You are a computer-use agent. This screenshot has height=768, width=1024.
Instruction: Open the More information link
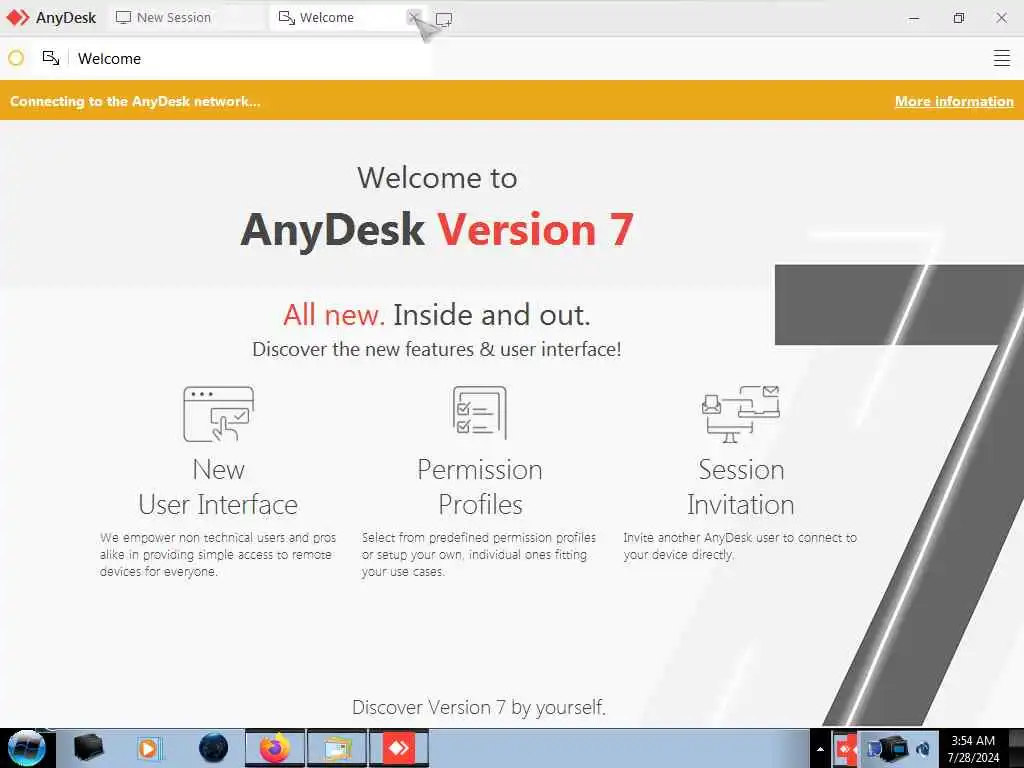coord(954,101)
